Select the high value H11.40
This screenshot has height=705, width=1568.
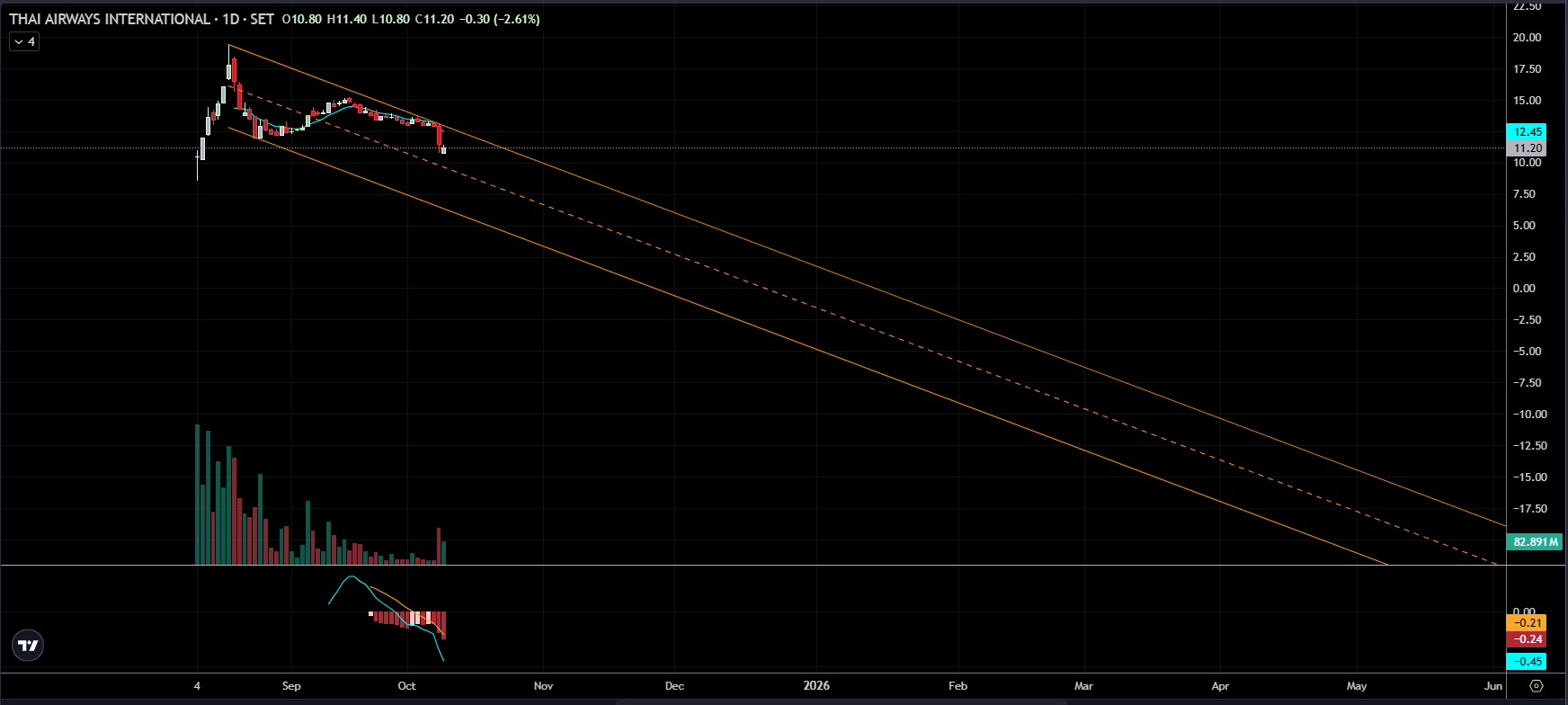tap(346, 19)
